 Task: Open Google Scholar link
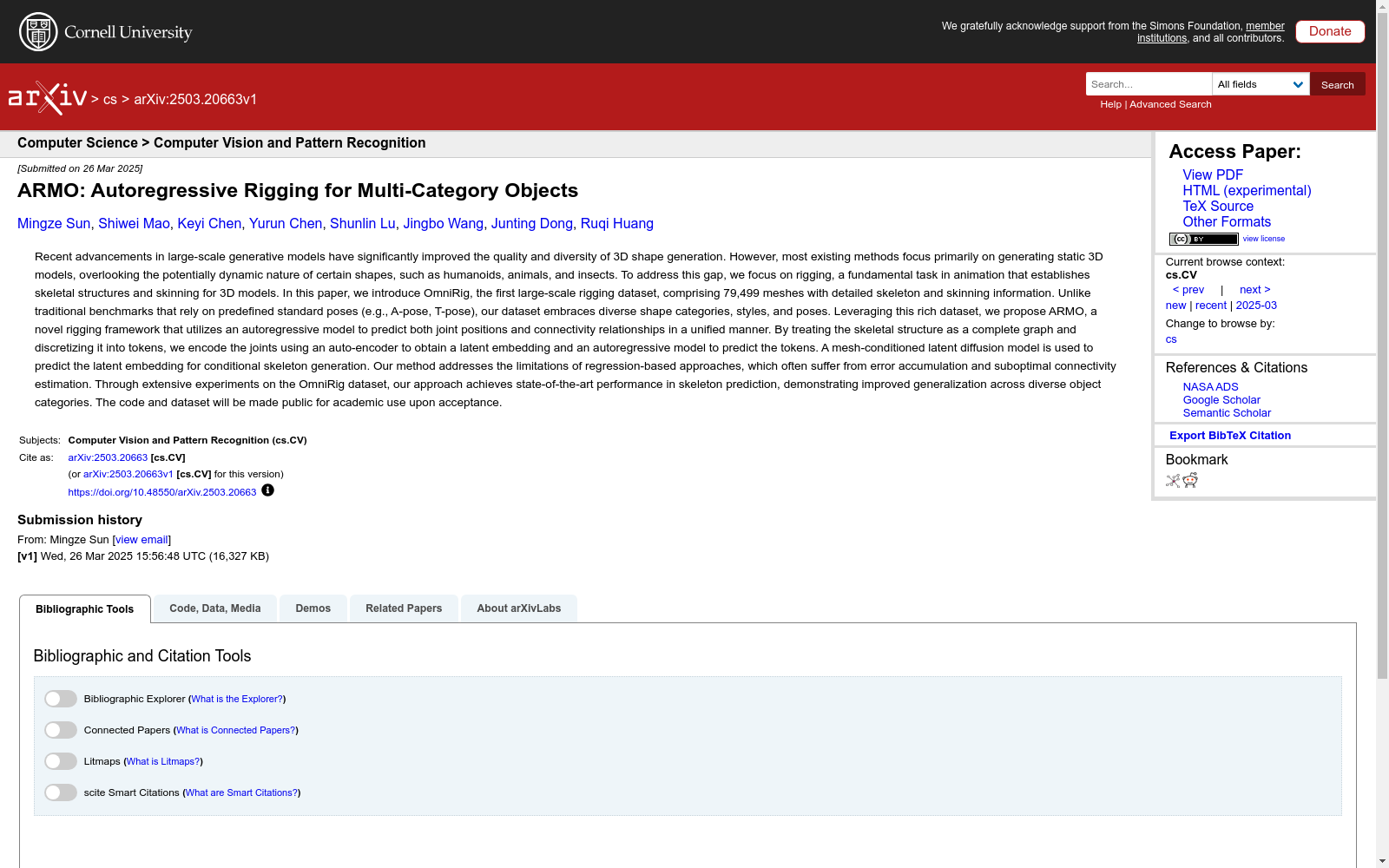point(1221,400)
